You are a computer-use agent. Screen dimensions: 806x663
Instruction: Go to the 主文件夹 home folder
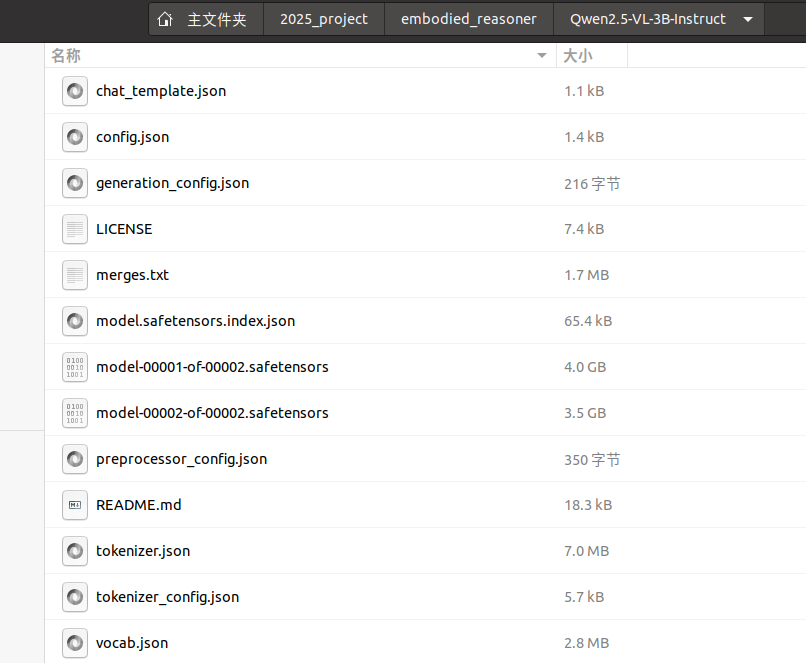(x=206, y=20)
